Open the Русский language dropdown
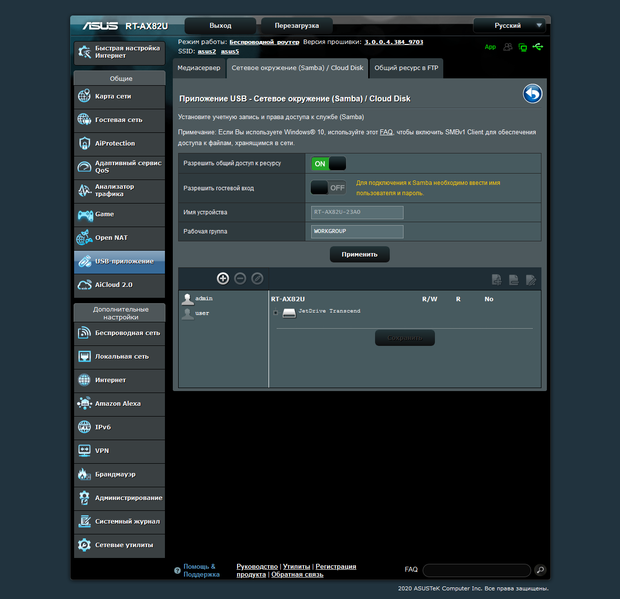Image resolution: width=620 pixels, height=599 pixels. pyautogui.click(x=509, y=26)
